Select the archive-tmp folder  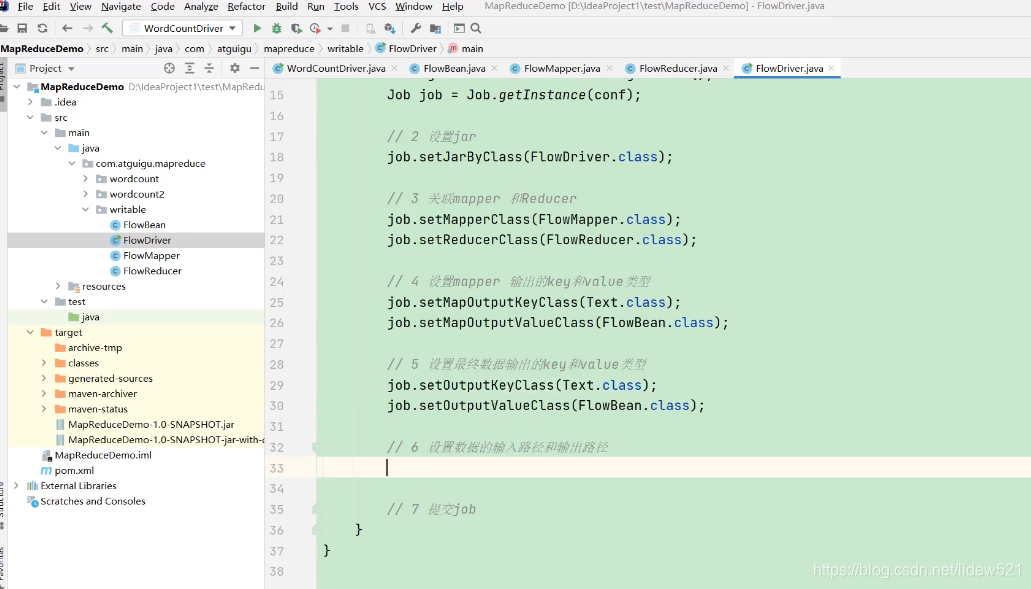tap(95, 348)
